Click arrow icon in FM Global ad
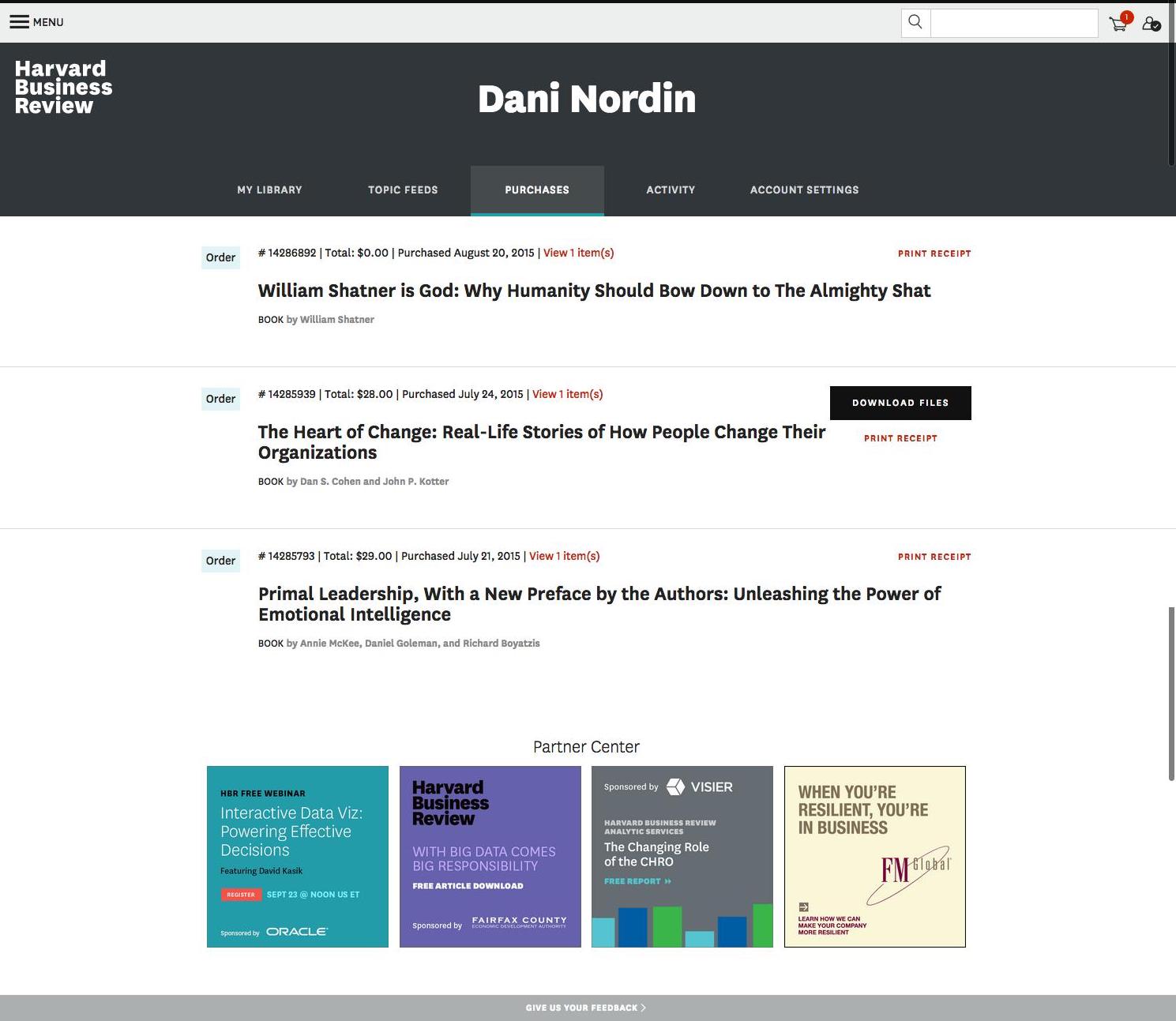This screenshot has height=1021, width=1176. point(803,907)
